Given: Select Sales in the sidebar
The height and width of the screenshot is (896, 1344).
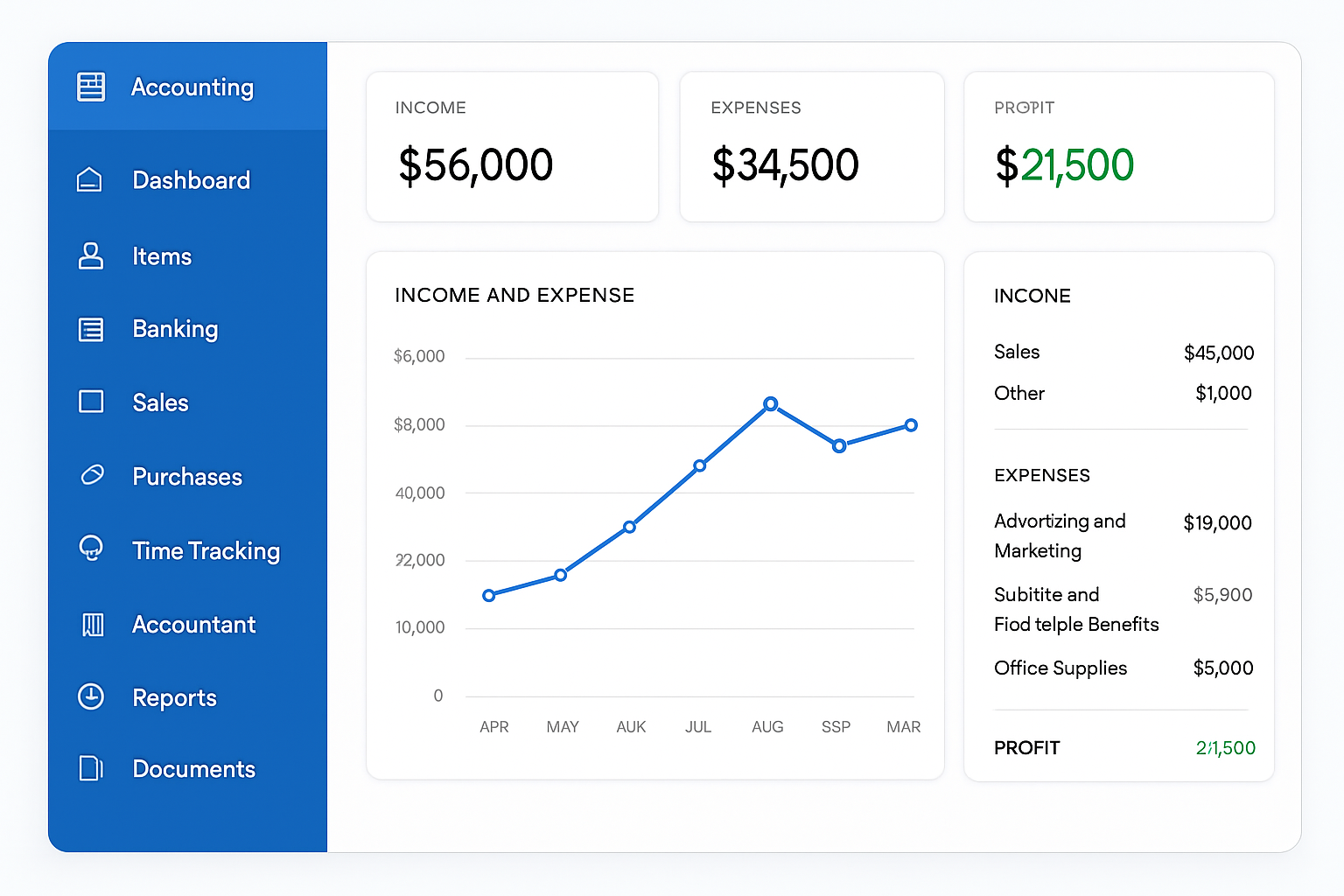Looking at the screenshot, I should [x=160, y=402].
